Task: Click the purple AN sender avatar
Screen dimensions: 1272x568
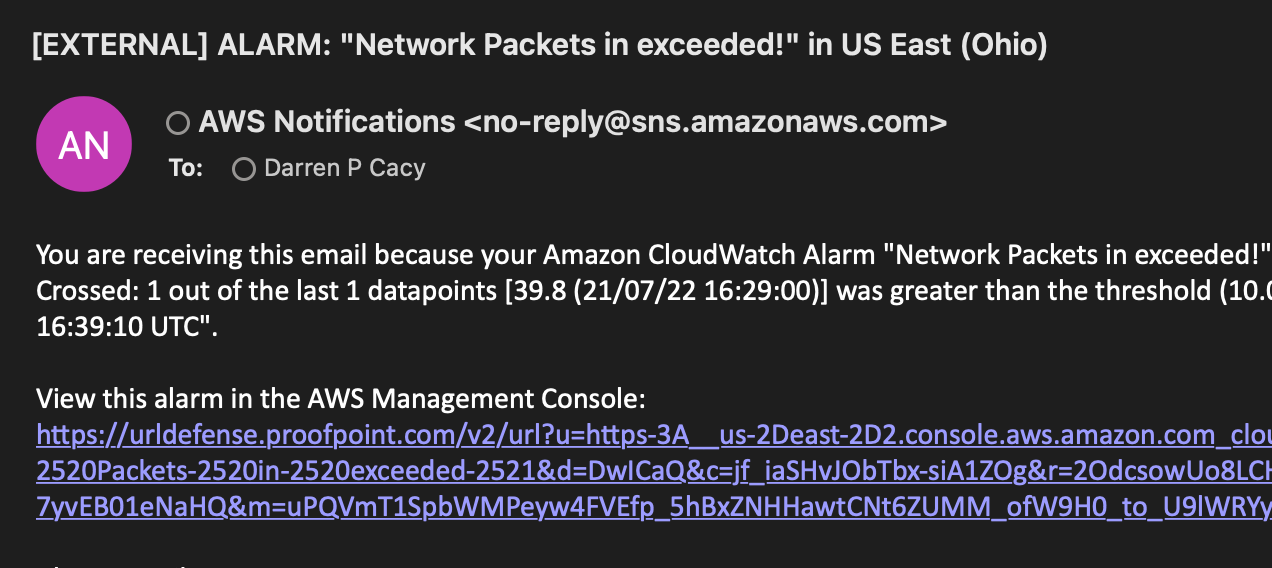Action: 84,144
